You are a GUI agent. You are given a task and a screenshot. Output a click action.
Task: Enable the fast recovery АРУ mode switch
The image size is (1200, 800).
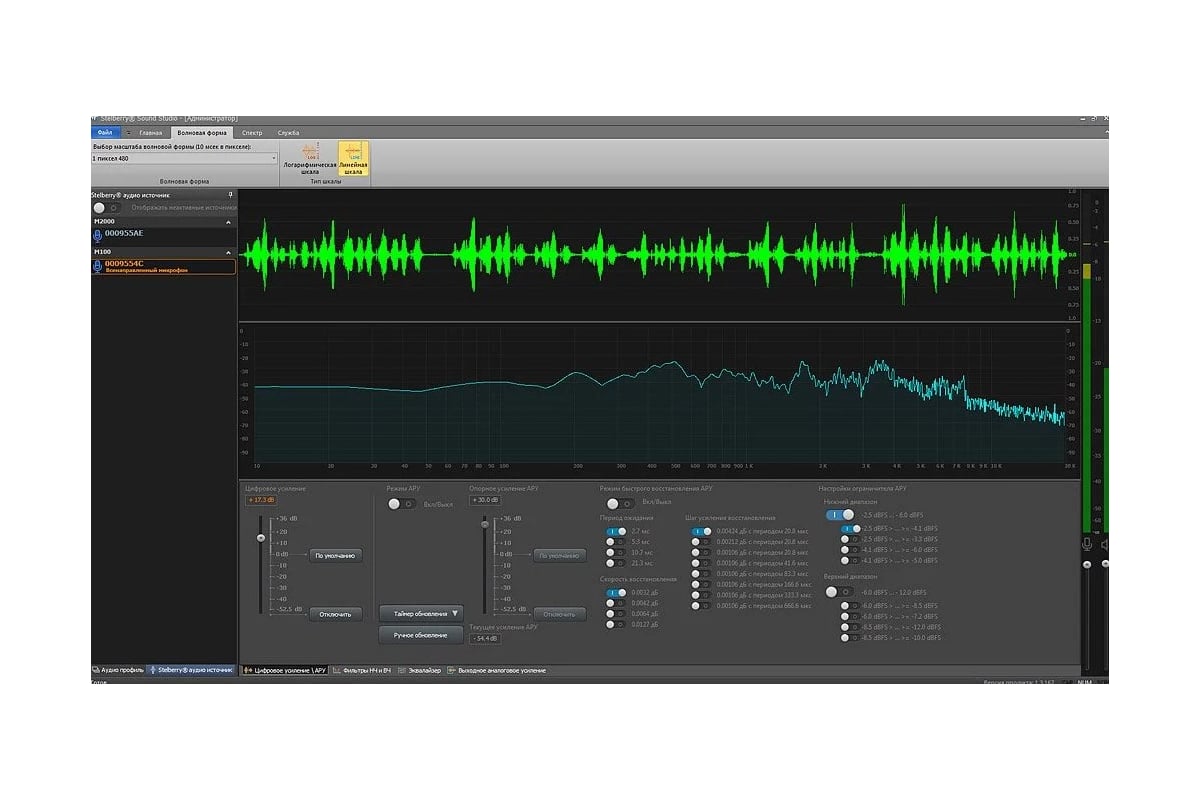619,504
